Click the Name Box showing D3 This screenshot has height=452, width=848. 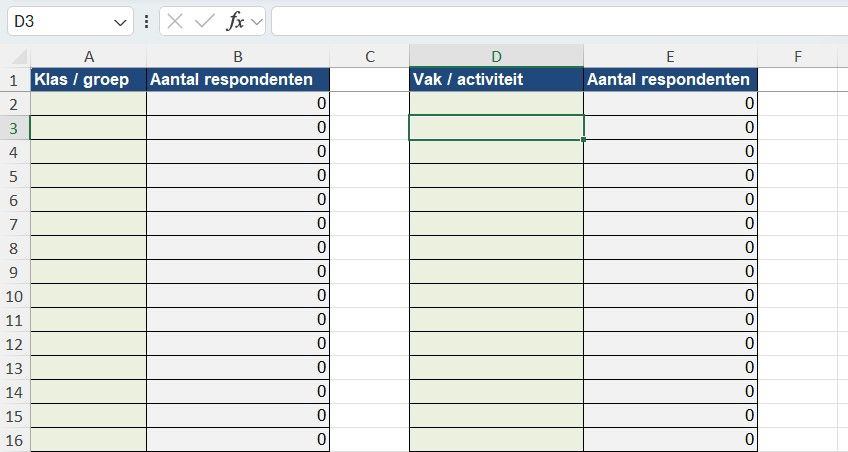pyautogui.click(x=70, y=22)
